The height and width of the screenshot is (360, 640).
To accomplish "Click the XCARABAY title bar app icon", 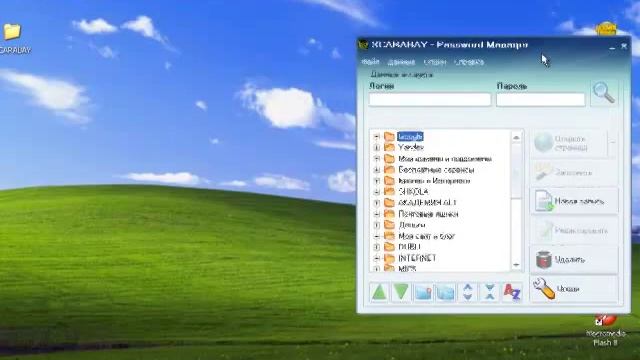I will (x=363, y=44).
